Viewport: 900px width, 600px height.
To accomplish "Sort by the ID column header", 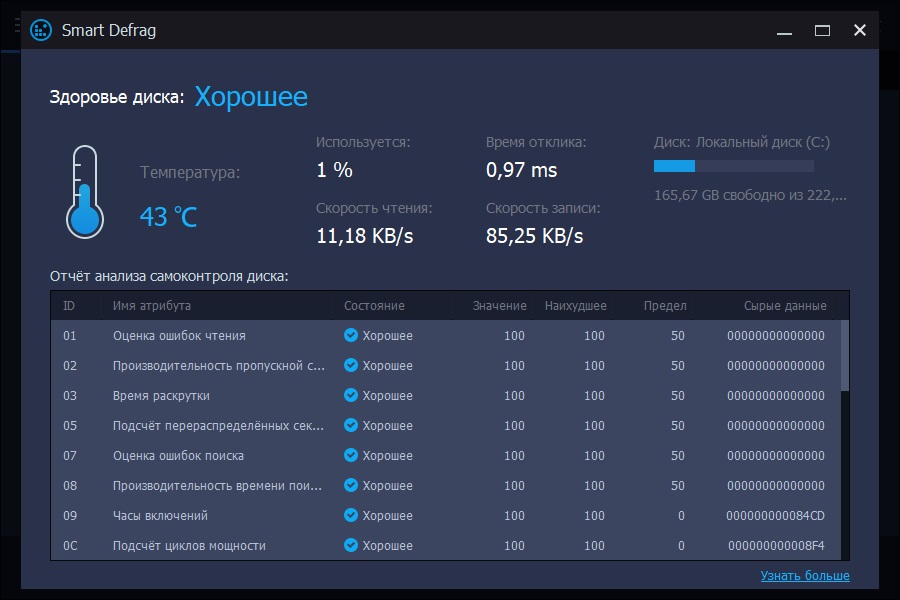I will click(69, 306).
